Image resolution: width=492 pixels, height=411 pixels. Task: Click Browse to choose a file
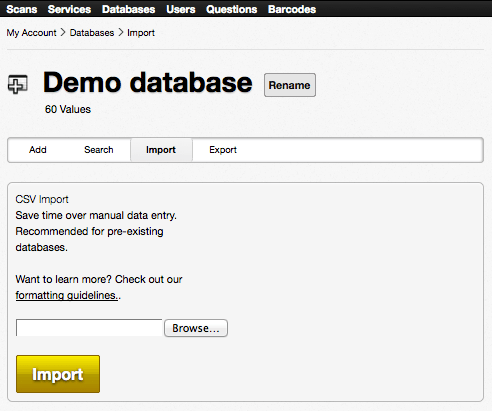point(196,328)
